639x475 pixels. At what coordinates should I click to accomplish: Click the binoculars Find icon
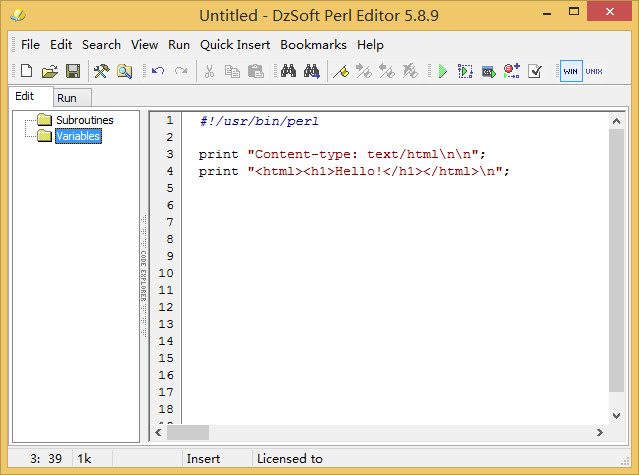288,71
